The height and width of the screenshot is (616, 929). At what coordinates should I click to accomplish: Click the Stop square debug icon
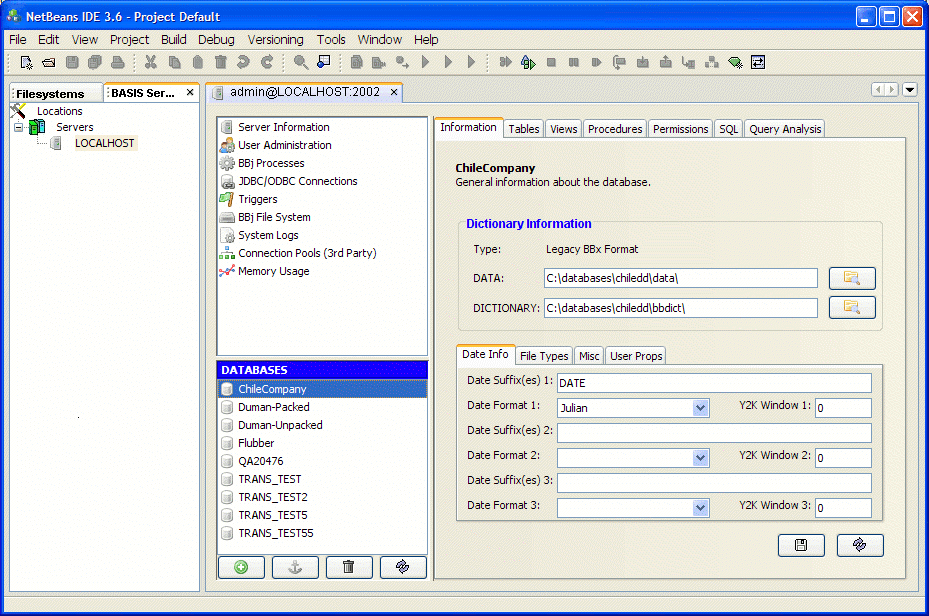coord(552,62)
